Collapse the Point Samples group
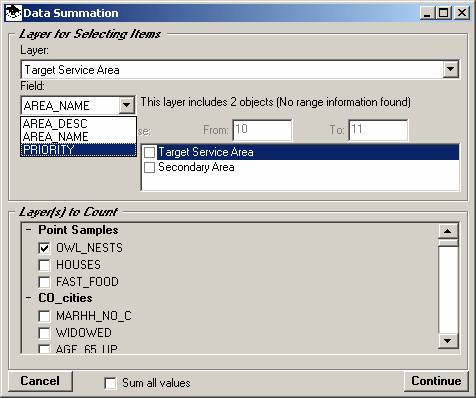The width and height of the screenshot is (476, 398). coord(29,230)
